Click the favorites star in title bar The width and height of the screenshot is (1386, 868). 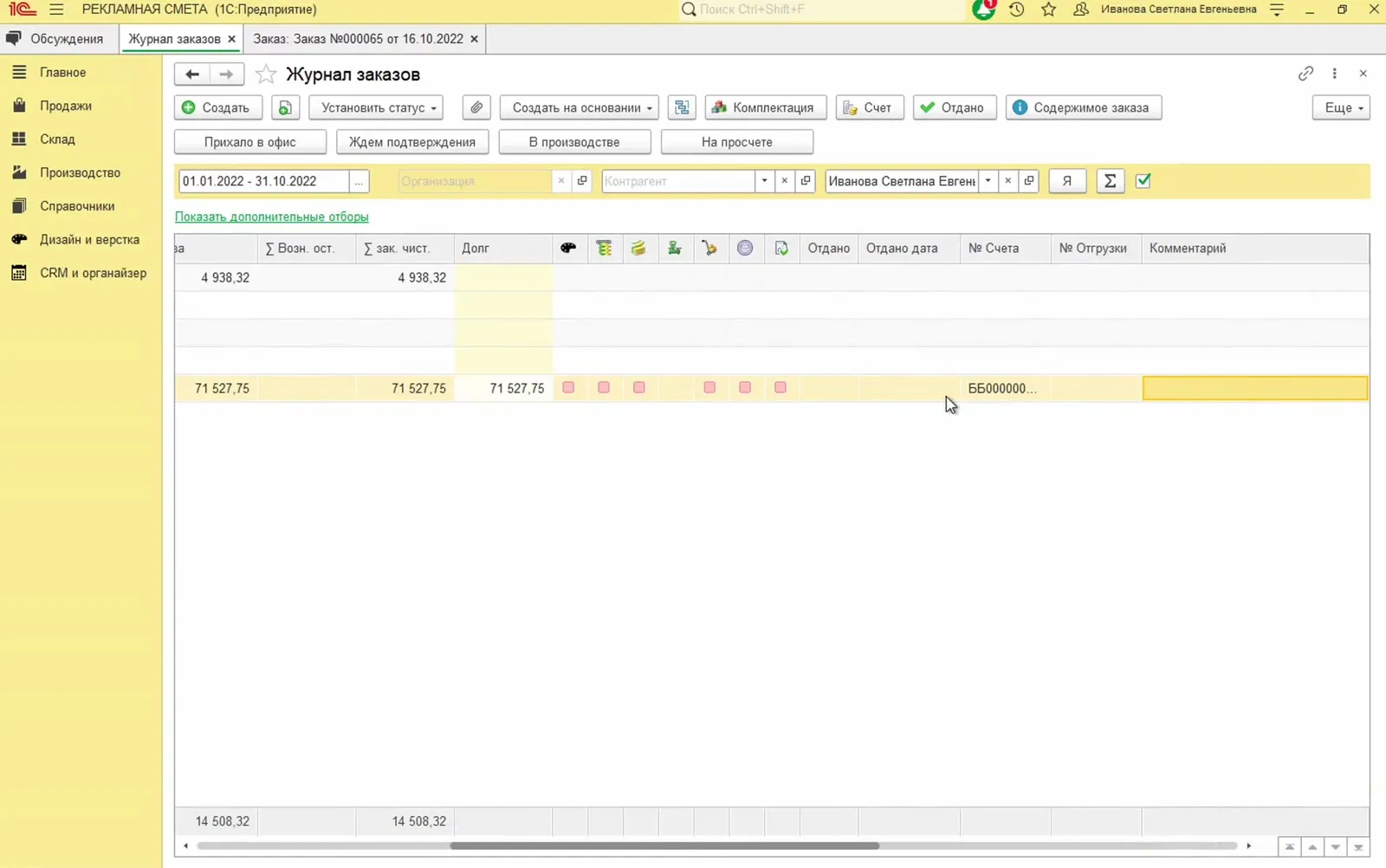coord(1048,10)
